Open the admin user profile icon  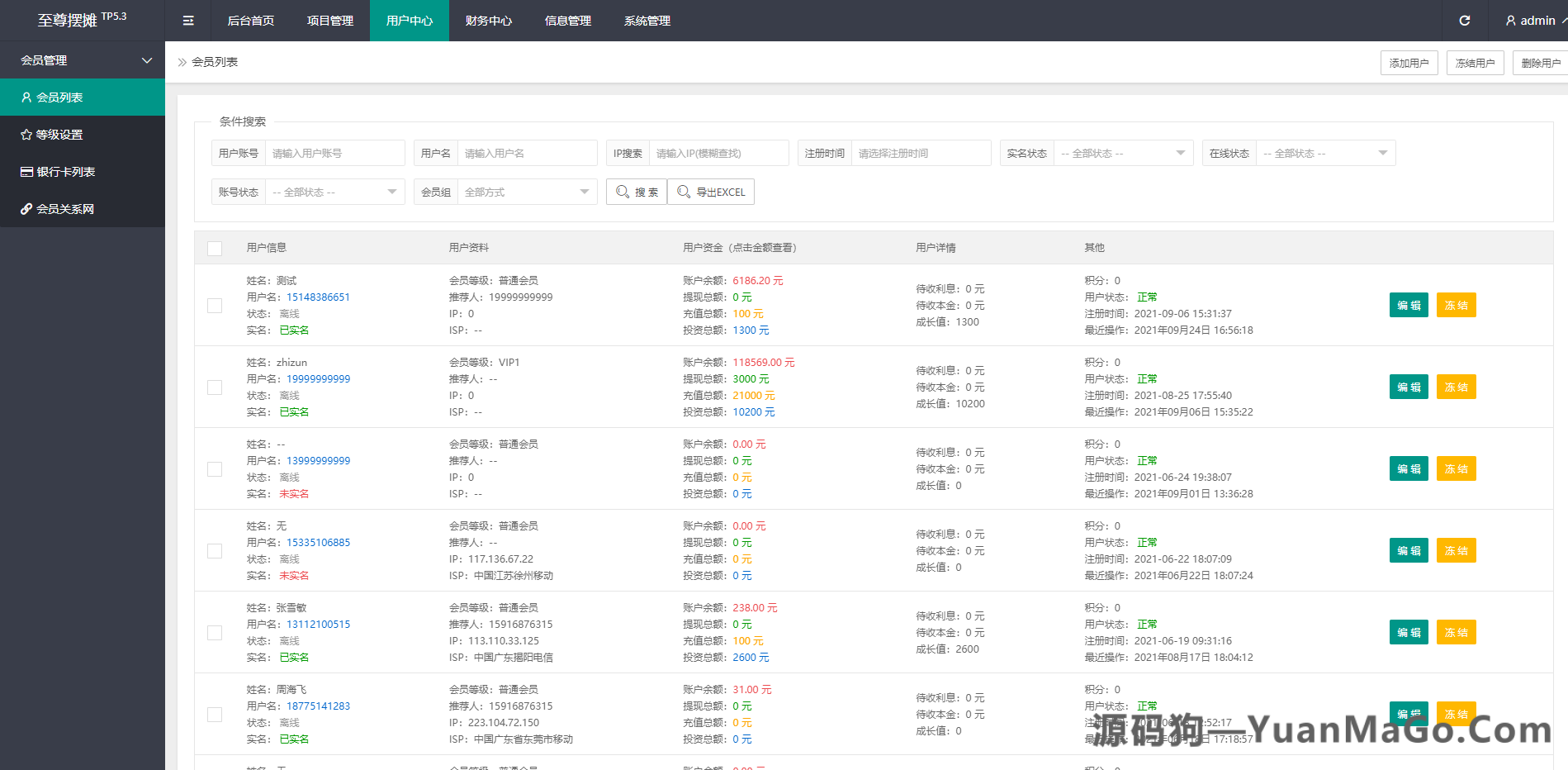[1510, 21]
